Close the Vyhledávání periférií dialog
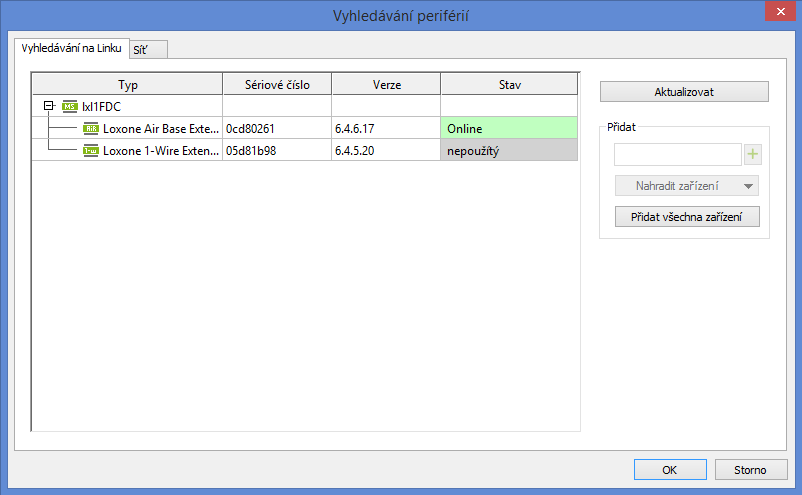Viewport: 802px width, 495px height. click(x=781, y=11)
